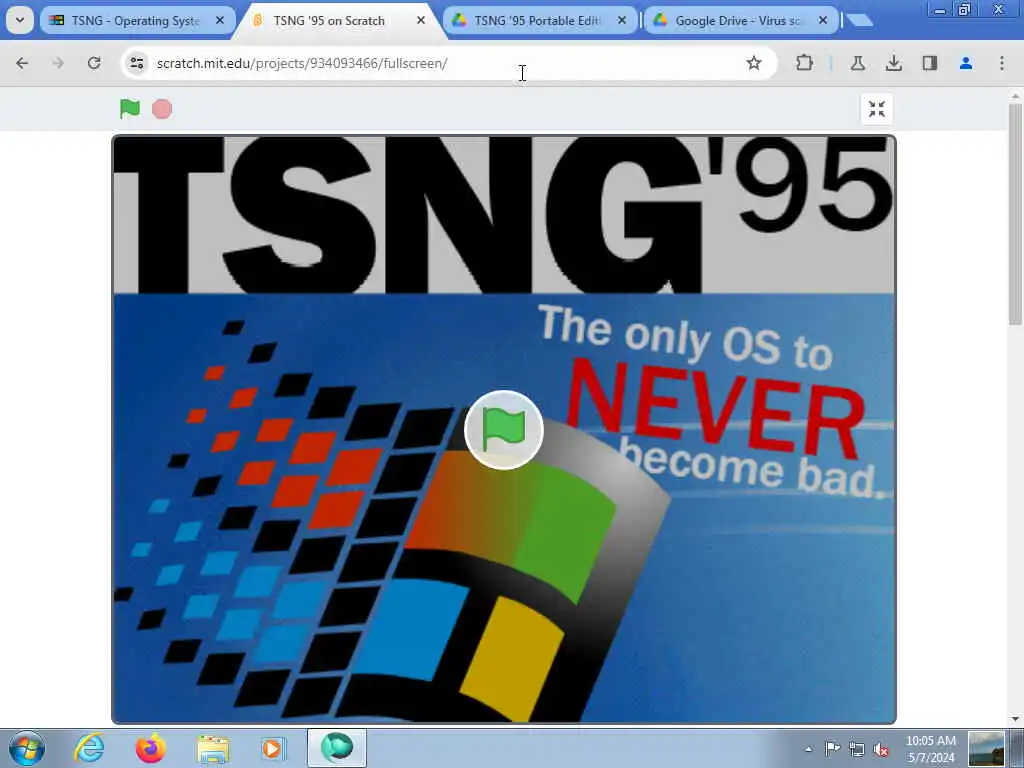The image size is (1024, 768).
Task: Open the Extensions puzzle icon
Action: point(805,63)
